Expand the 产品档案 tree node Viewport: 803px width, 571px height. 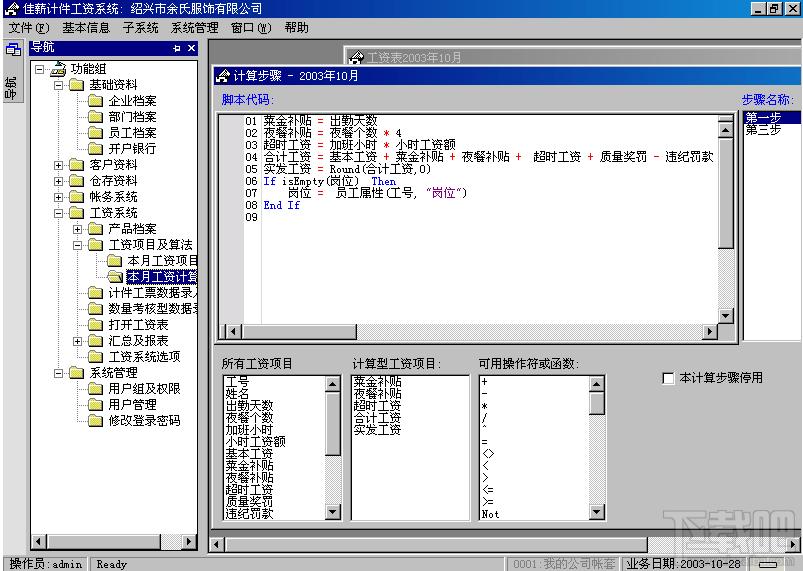click(77, 229)
